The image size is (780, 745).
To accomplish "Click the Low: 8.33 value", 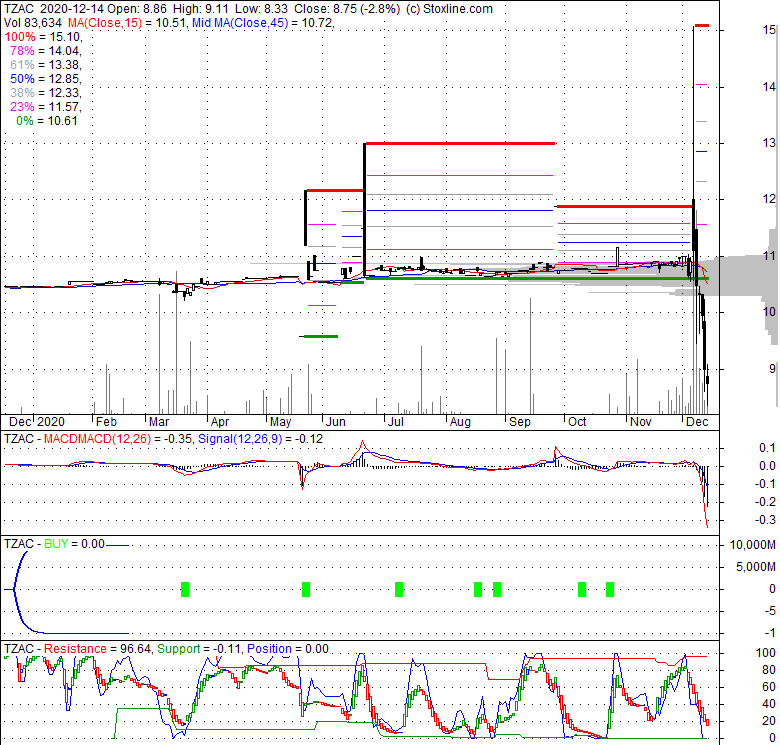I will (261, 8).
